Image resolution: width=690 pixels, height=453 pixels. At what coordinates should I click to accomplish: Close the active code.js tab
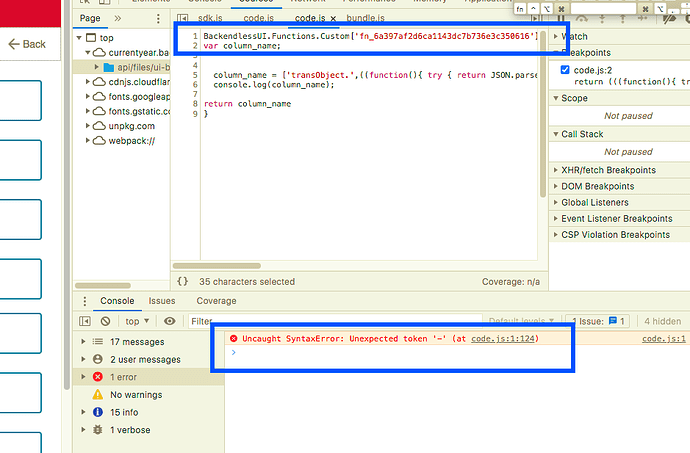pyautogui.click(x=333, y=18)
